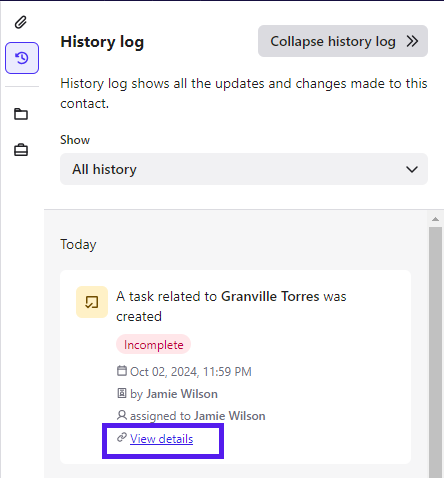The height and width of the screenshot is (478, 444).
Task: Open the briefcase icon in sidebar
Action: (x=21, y=150)
